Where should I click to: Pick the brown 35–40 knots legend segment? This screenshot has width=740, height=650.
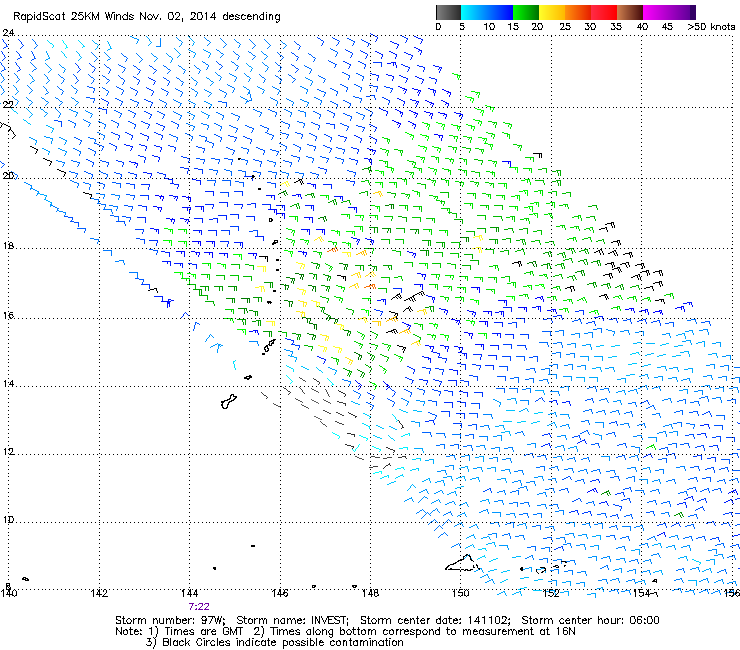[630, 12]
